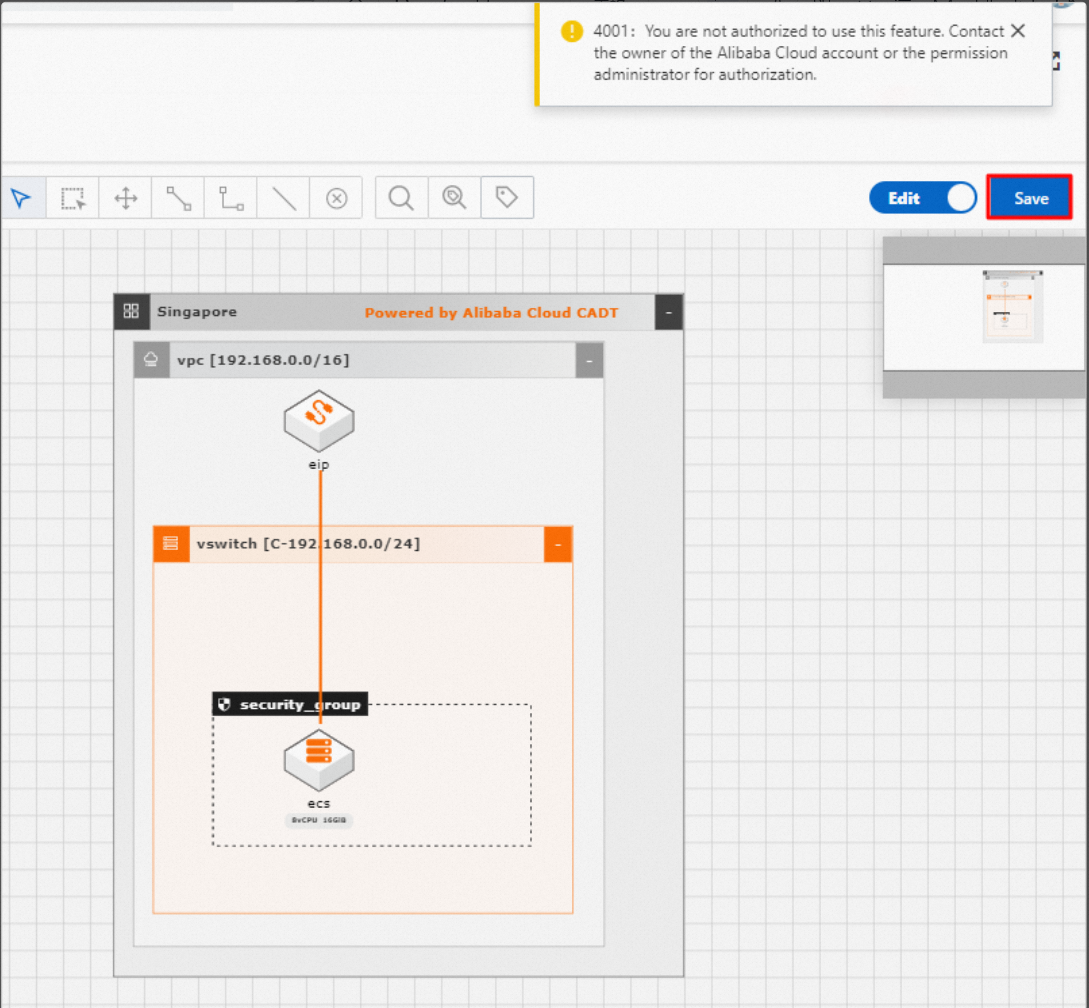Click the Singapore region title text
This screenshot has width=1089, height=1008.
(197, 312)
